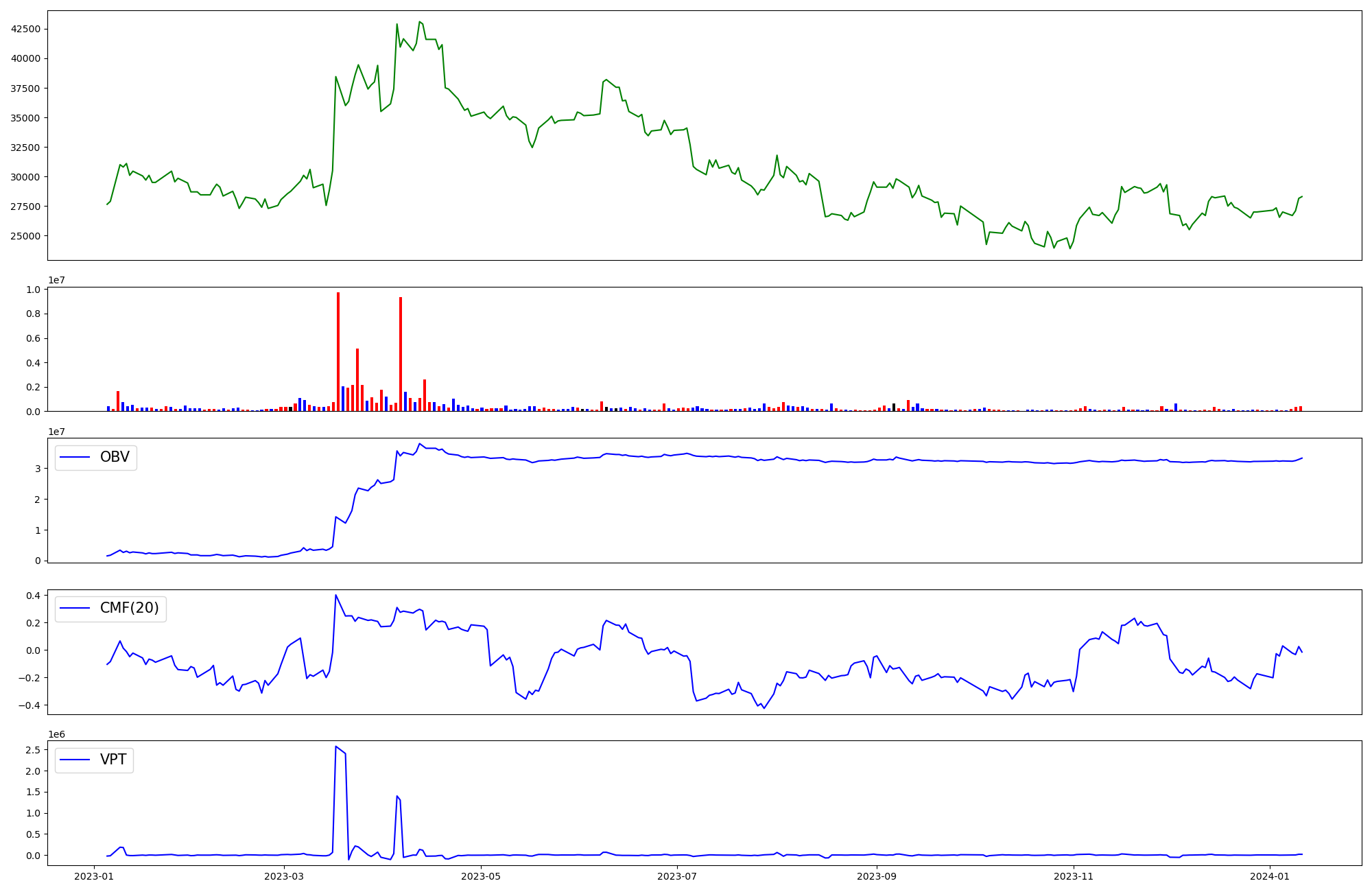Click the 1e6 exponent above VPT chart

[56, 735]
